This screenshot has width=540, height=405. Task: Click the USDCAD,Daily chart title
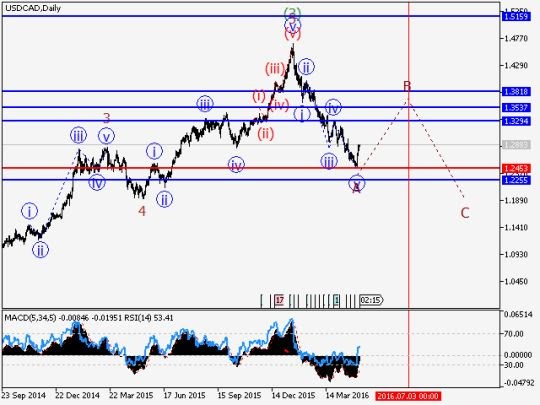pos(33,8)
